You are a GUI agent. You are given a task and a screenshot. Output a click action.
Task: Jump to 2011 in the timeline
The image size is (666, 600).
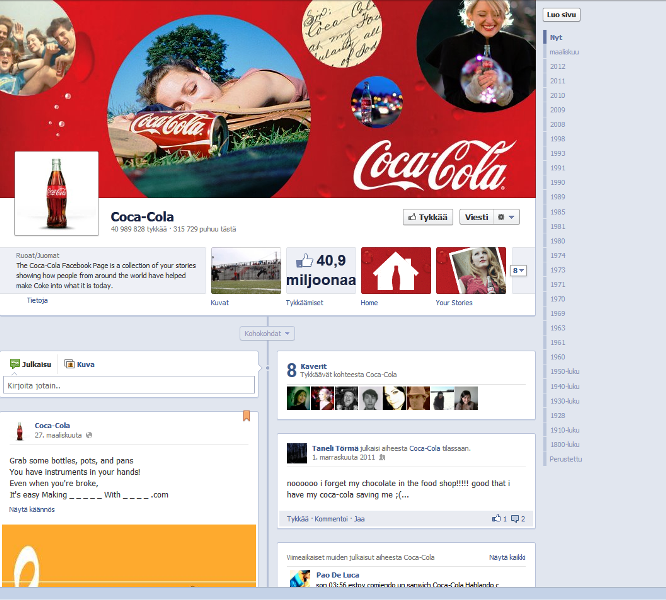click(558, 81)
